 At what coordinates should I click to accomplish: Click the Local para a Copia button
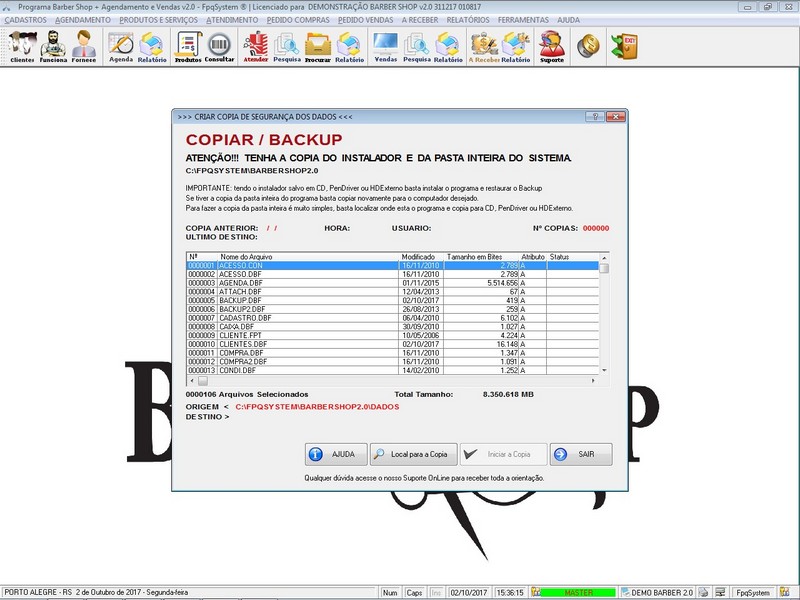pos(413,454)
